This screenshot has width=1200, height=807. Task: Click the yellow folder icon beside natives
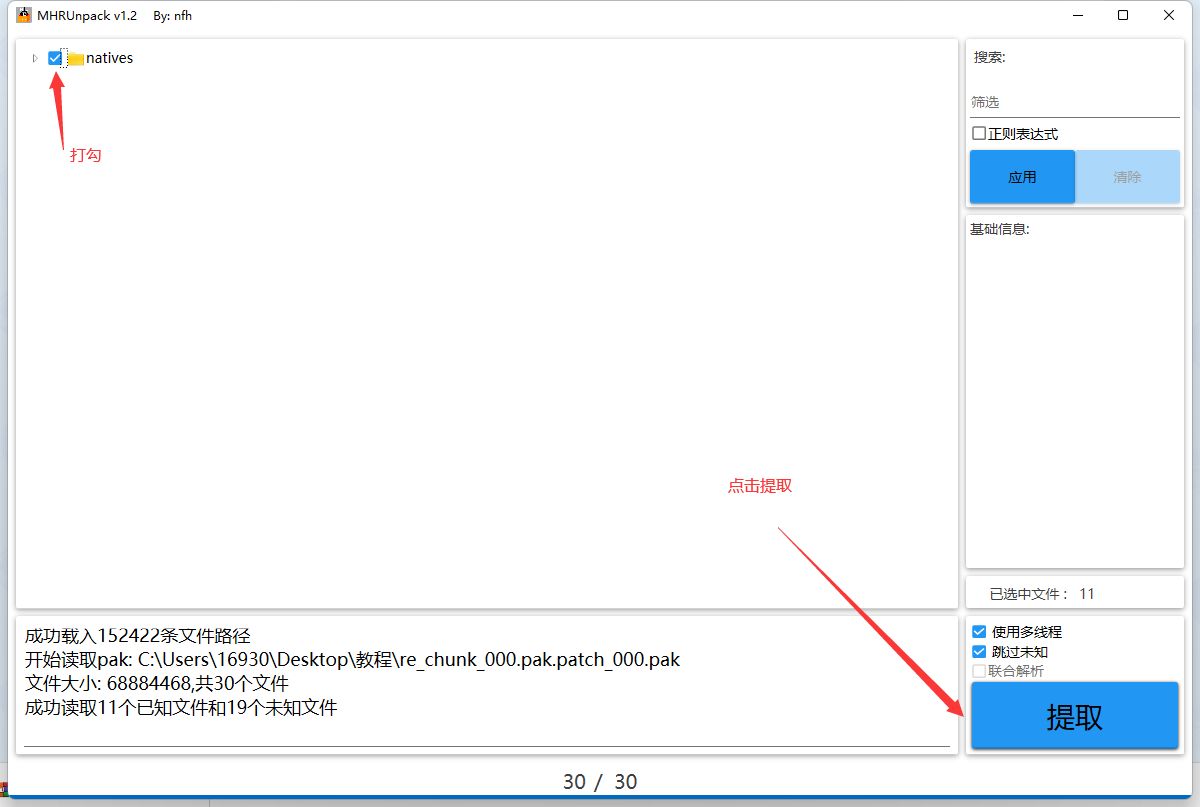[75, 59]
